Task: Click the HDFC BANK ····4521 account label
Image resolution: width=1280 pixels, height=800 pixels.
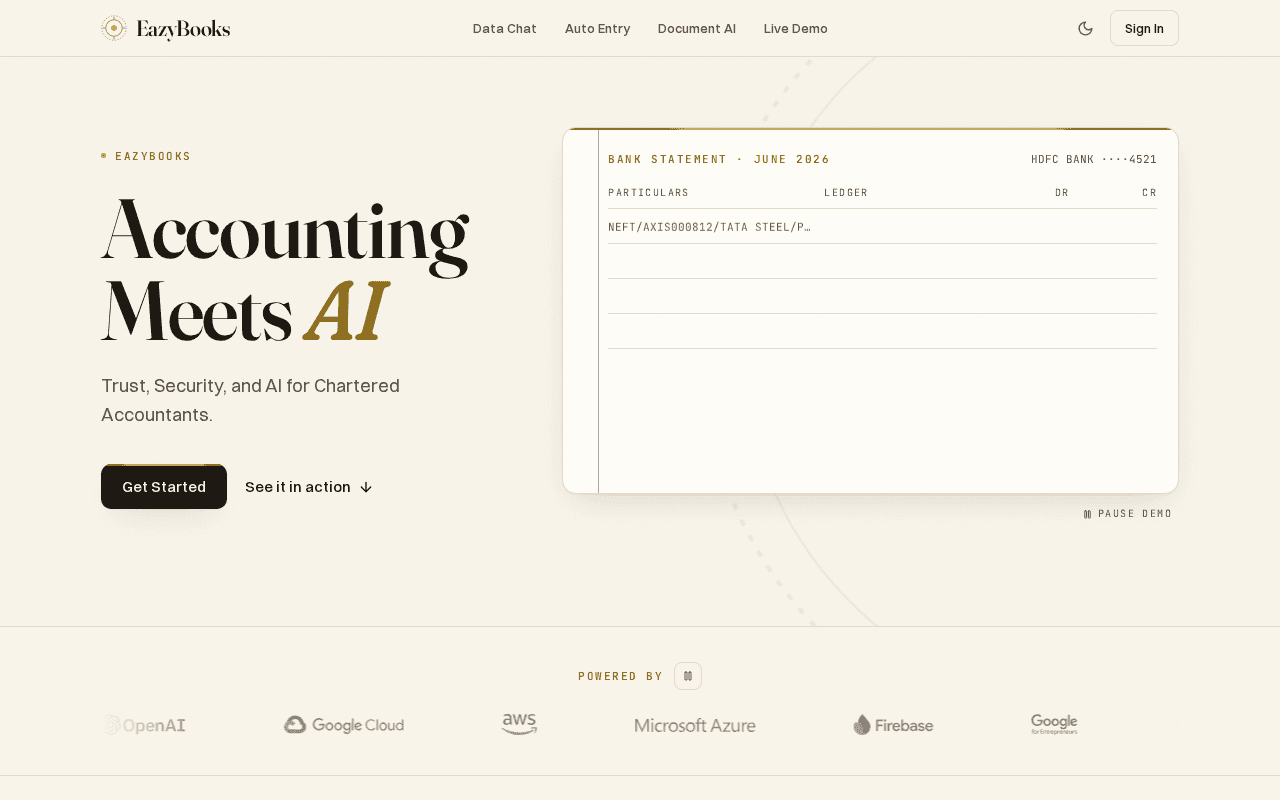Action: (1094, 159)
